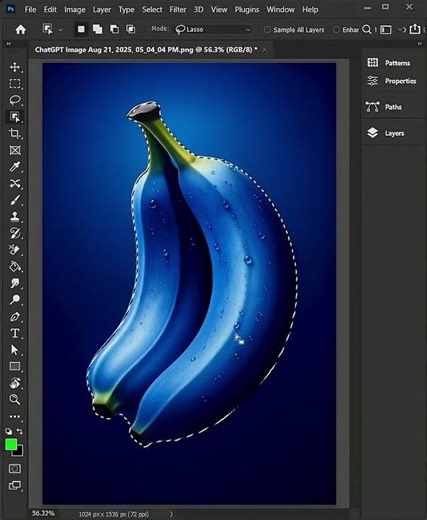The height and width of the screenshot is (520, 427).
Task: Open the Edit Toolbar three-dots menu
Action: pos(15,416)
